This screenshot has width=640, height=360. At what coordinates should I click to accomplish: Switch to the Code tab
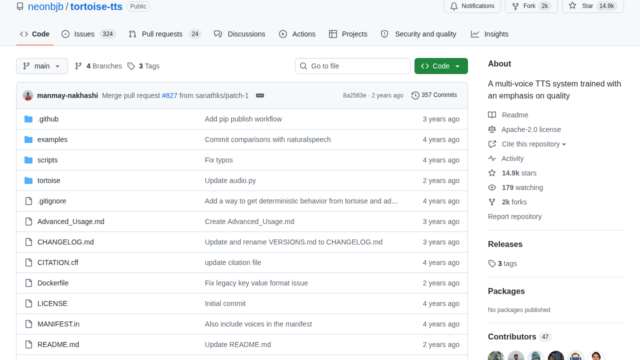pos(35,34)
